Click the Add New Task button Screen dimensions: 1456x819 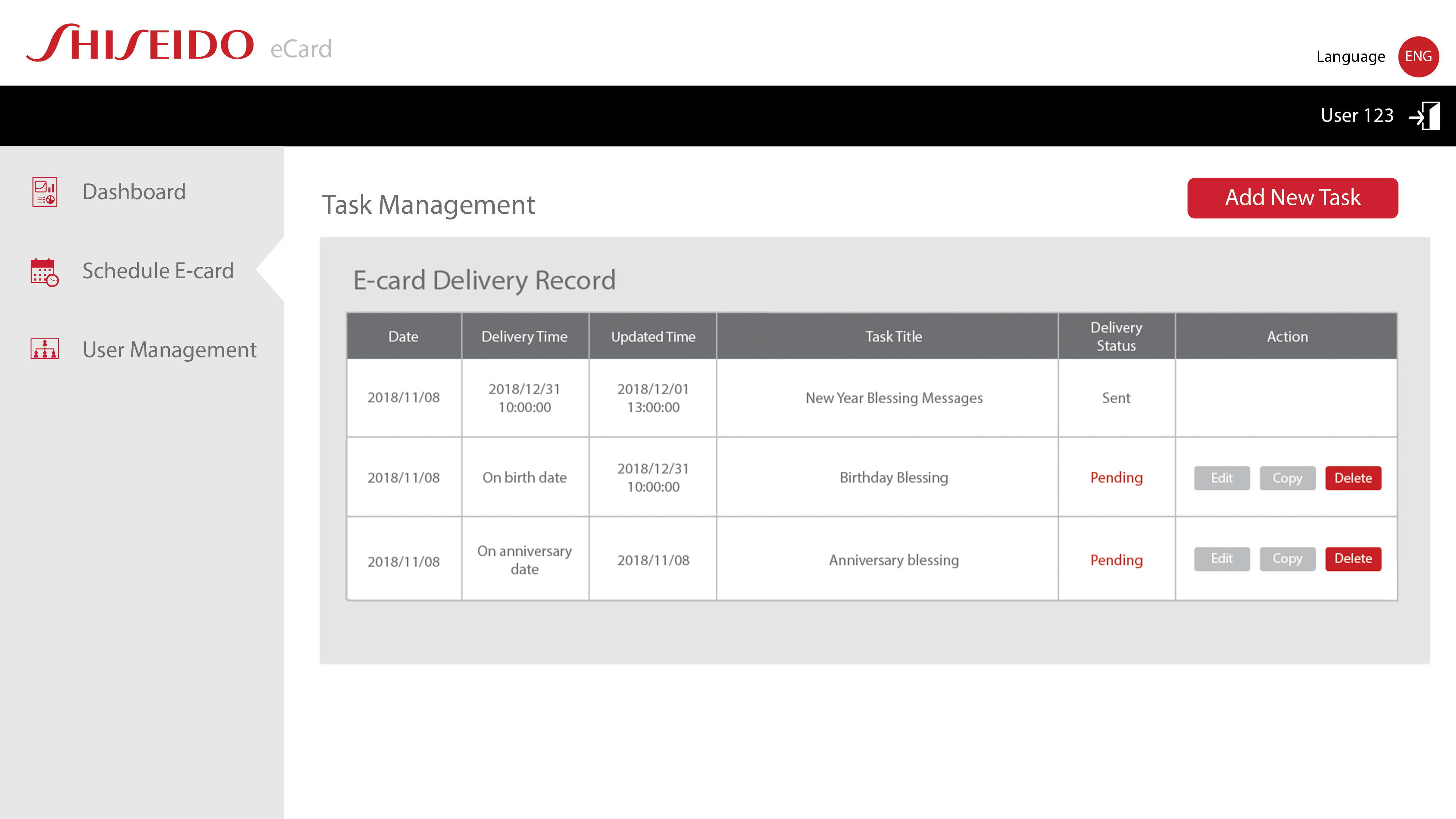click(1293, 198)
